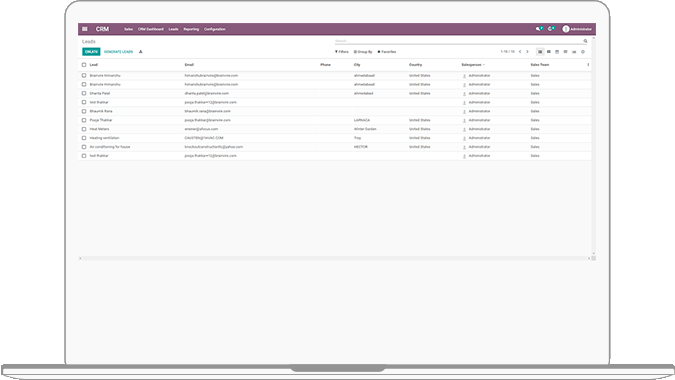
Task: Switch to list view icon
Action: (x=540, y=52)
